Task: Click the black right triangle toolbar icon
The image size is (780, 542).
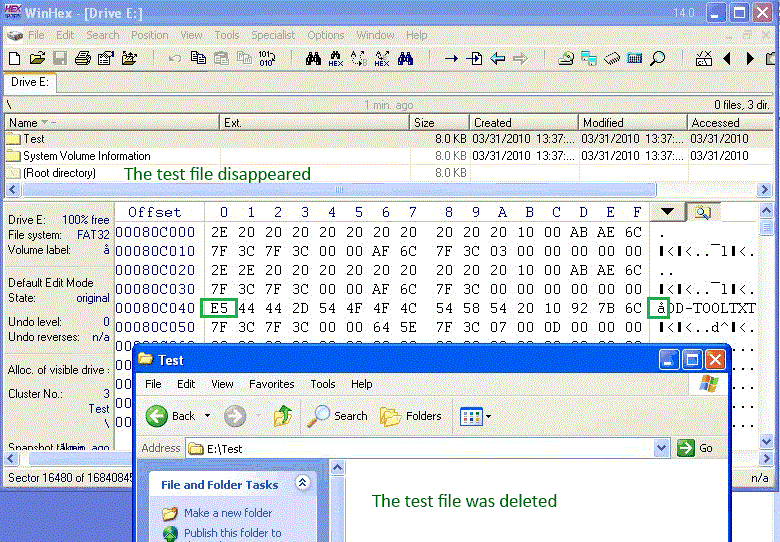Action: [x=750, y=59]
